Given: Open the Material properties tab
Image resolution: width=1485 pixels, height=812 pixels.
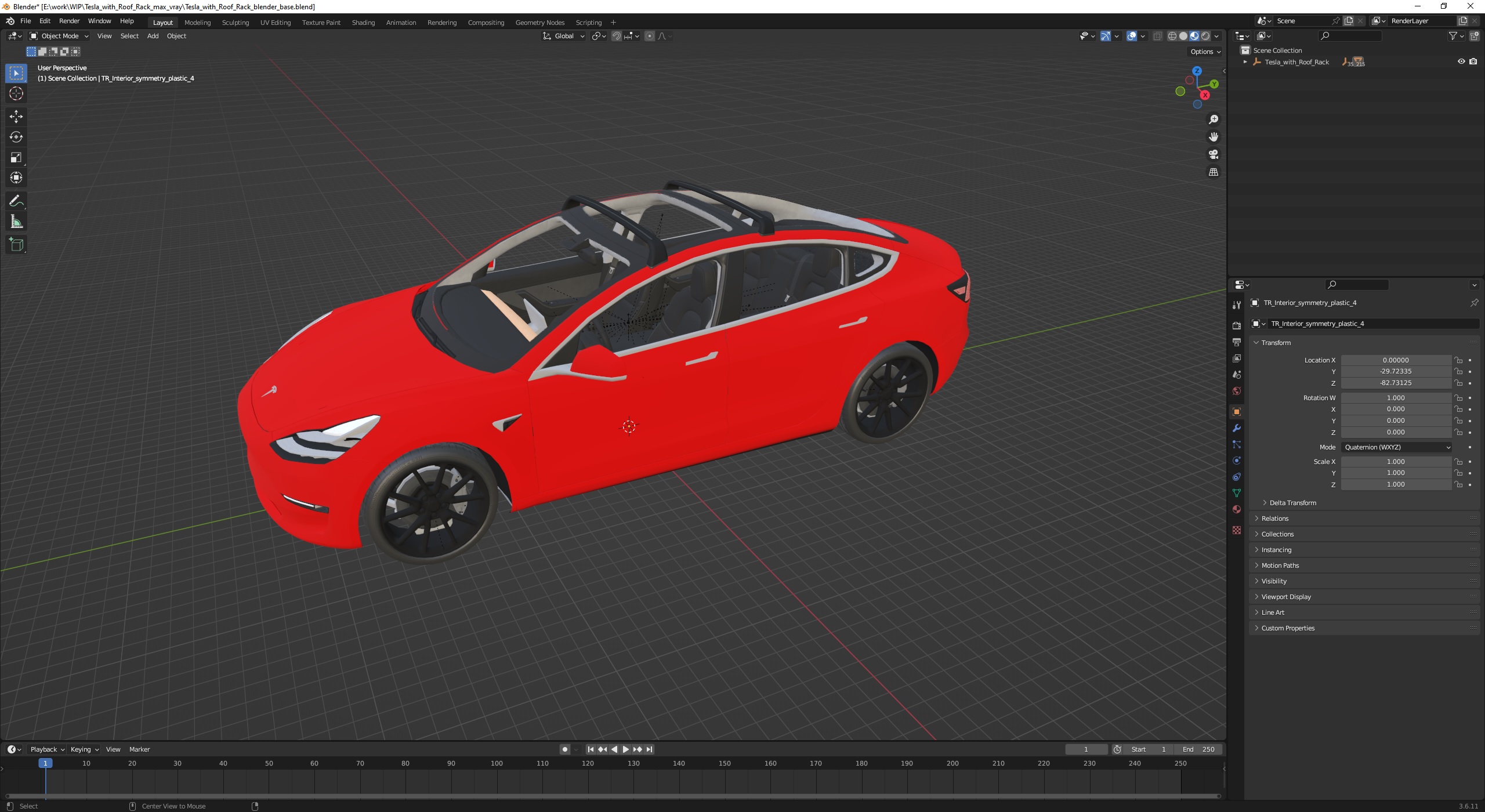Looking at the screenshot, I should [1236, 509].
